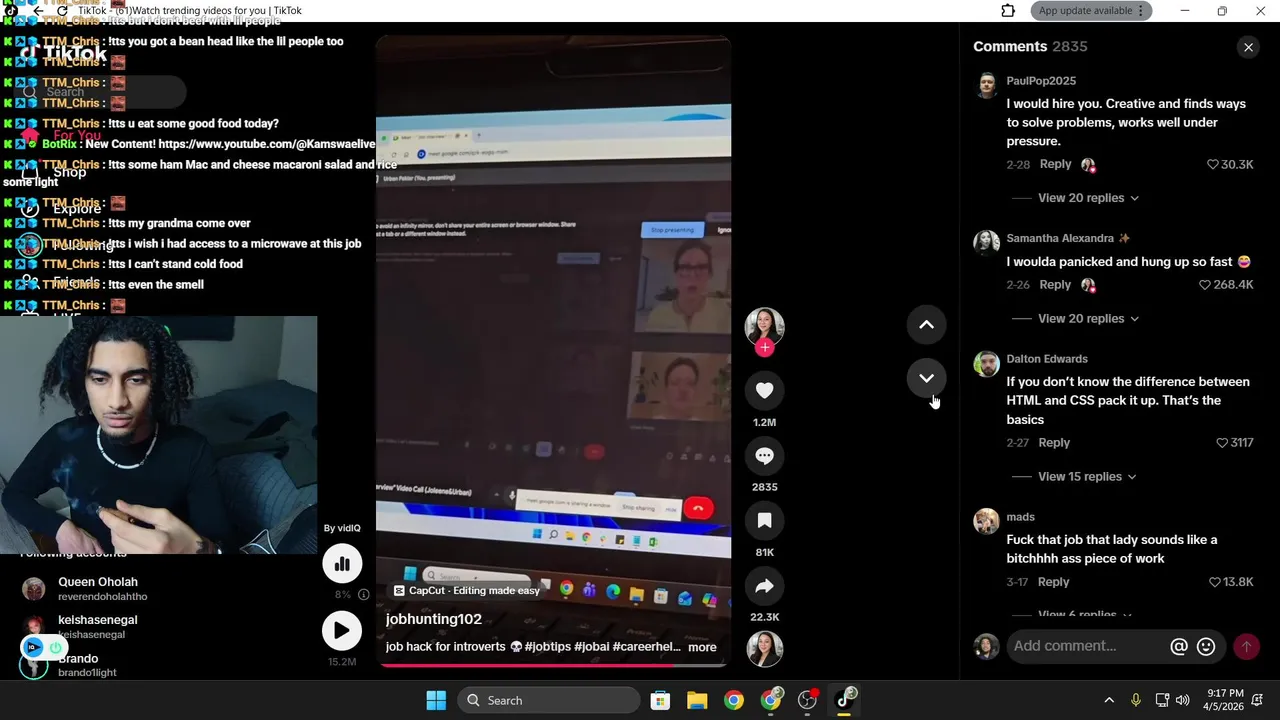Share the video using the arrow icon

(x=764, y=586)
